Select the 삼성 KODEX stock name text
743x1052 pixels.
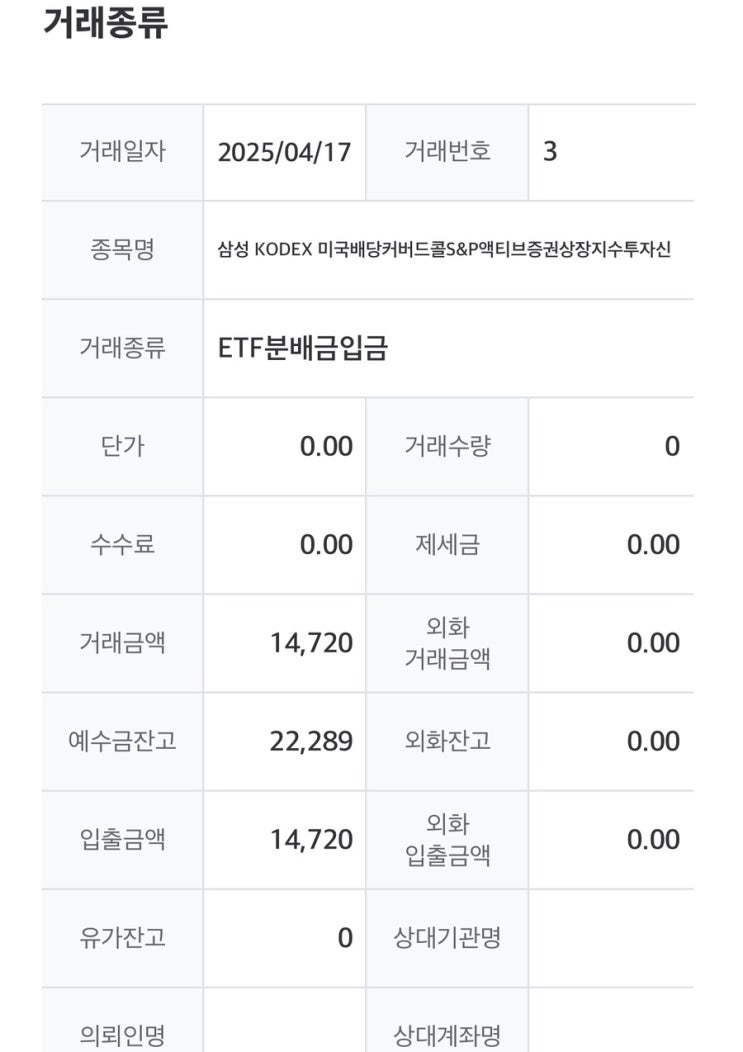444,250
